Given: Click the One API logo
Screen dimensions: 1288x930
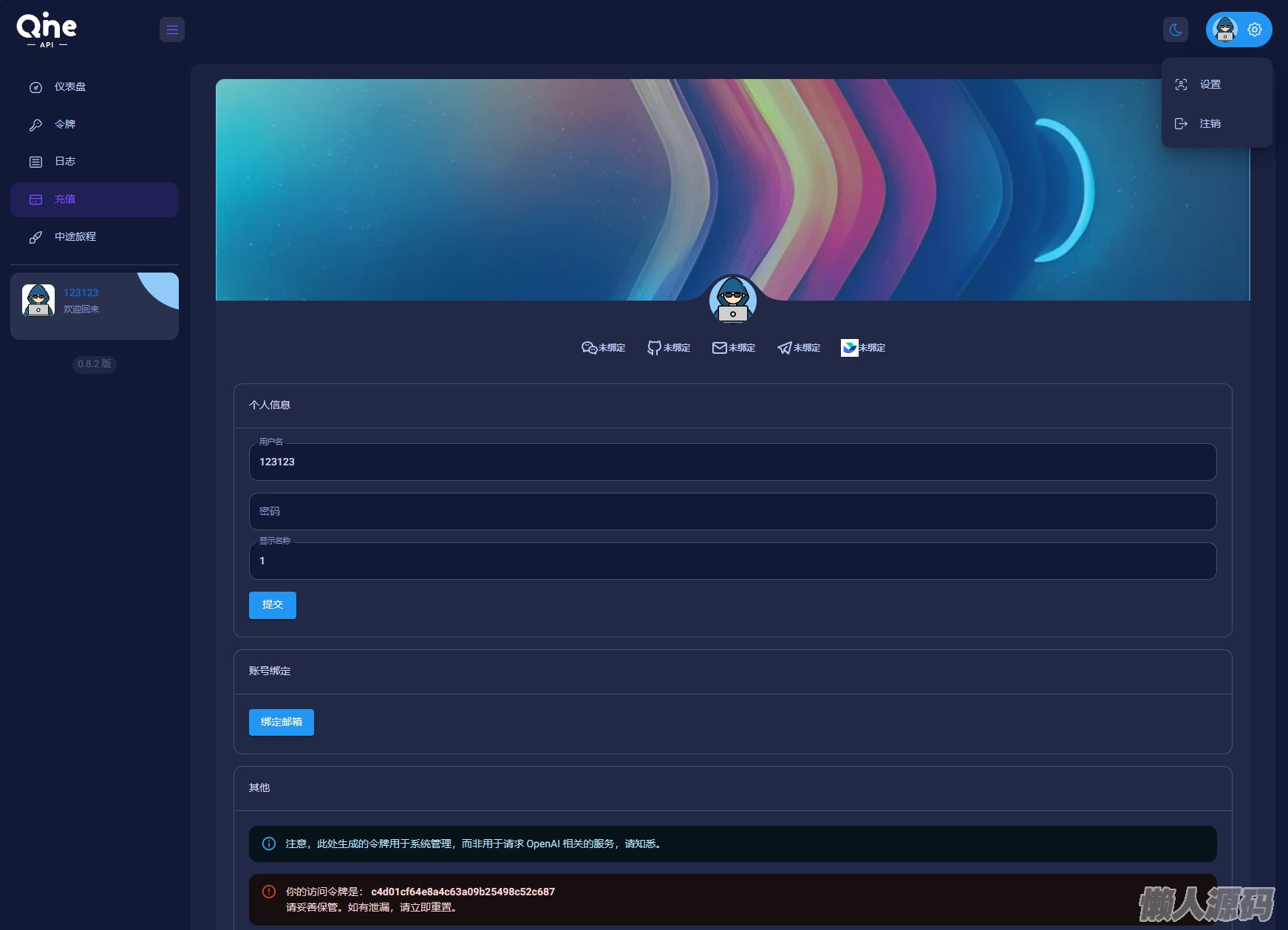Looking at the screenshot, I should pos(47,30).
